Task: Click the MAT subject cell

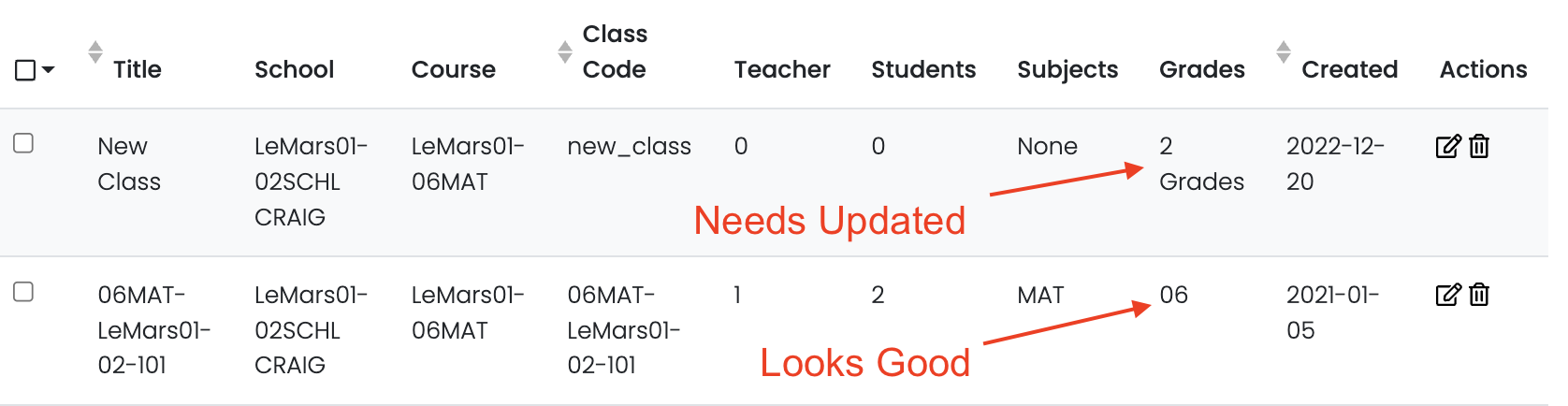Action: [x=1040, y=296]
